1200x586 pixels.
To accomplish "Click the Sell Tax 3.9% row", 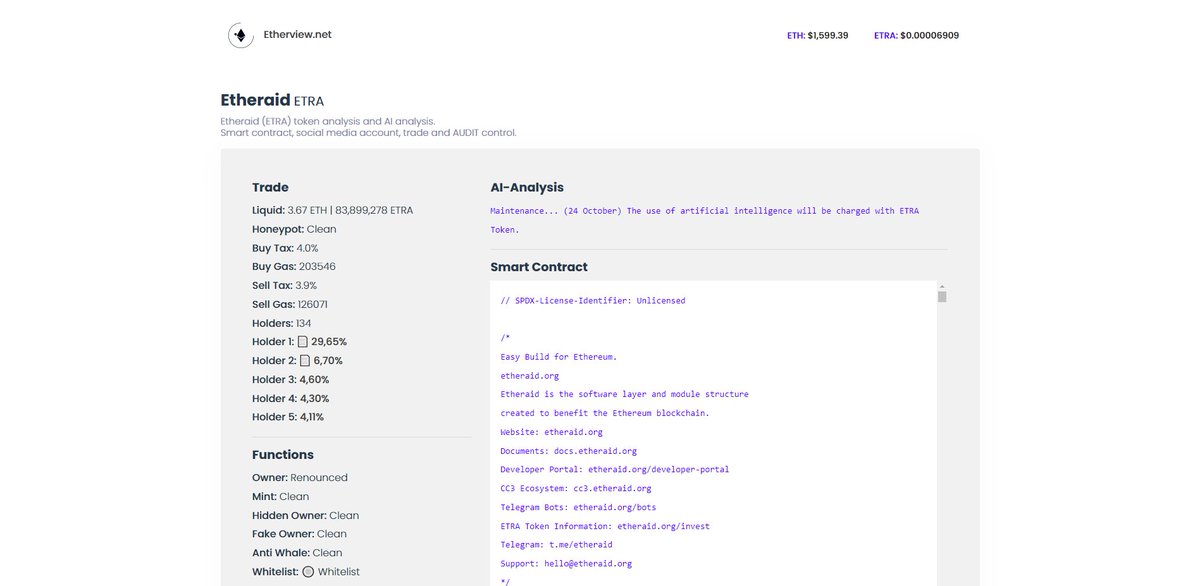I will tap(285, 285).
